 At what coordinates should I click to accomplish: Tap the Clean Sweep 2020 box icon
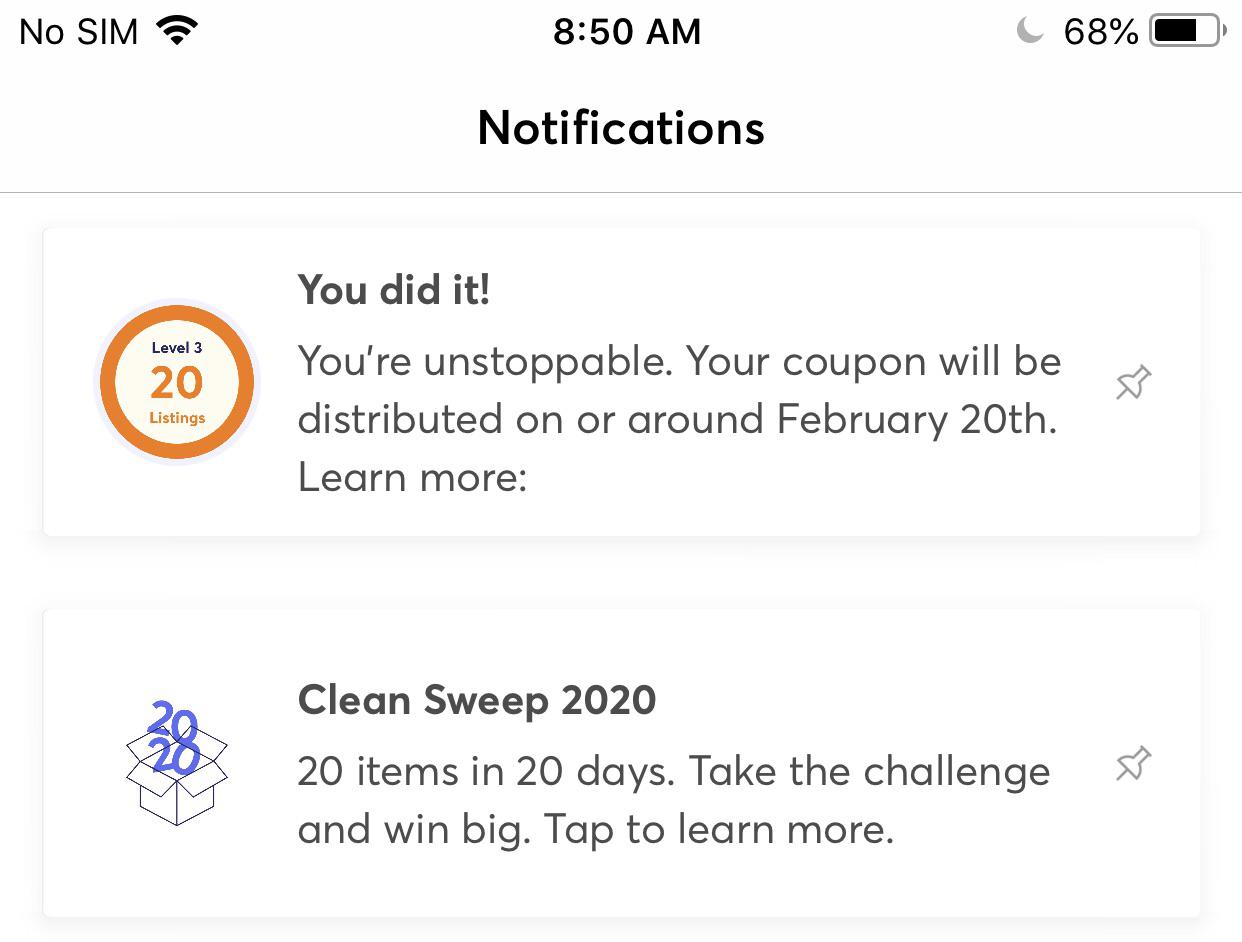click(176, 763)
